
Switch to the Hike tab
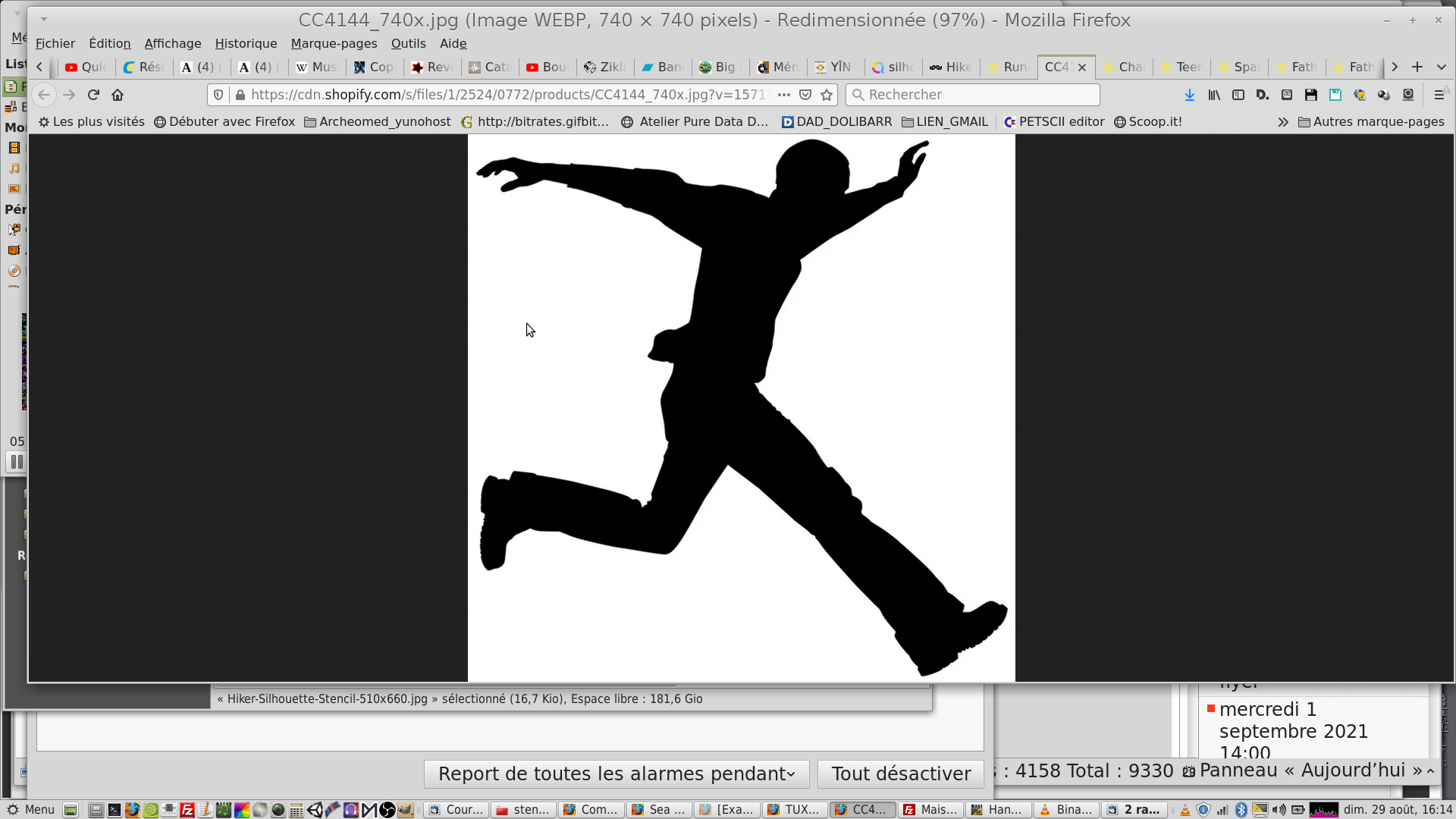click(x=951, y=67)
